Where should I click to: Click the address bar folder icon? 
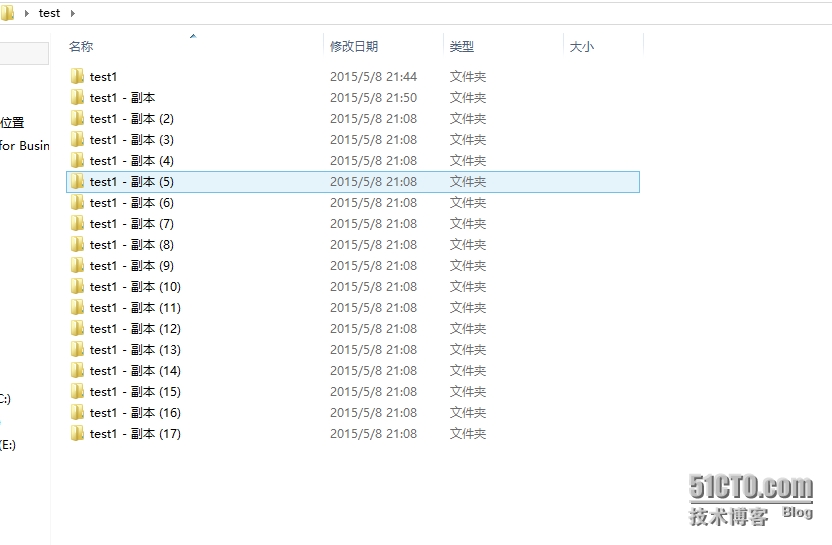[7, 13]
